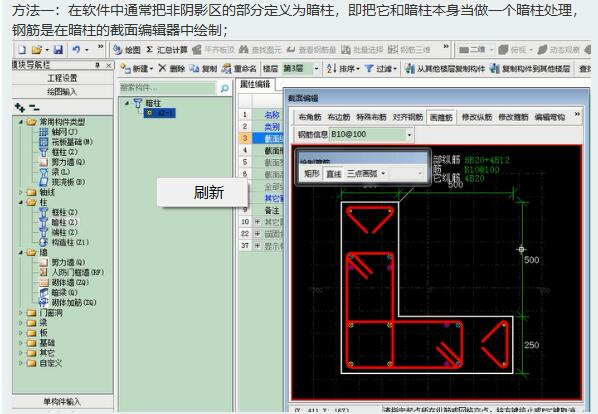Expand property row 22 group
The image size is (598, 414).
[x=257, y=233]
